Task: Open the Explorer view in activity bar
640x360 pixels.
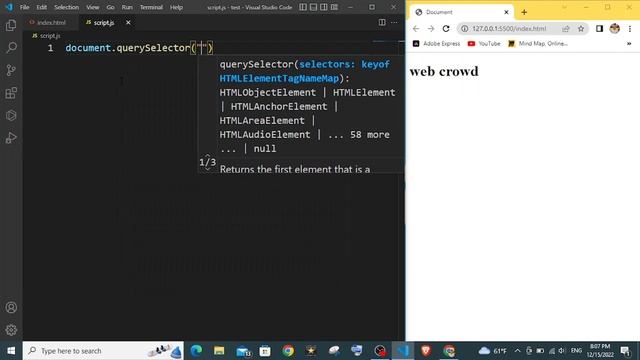Action: pyautogui.click(x=11, y=25)
